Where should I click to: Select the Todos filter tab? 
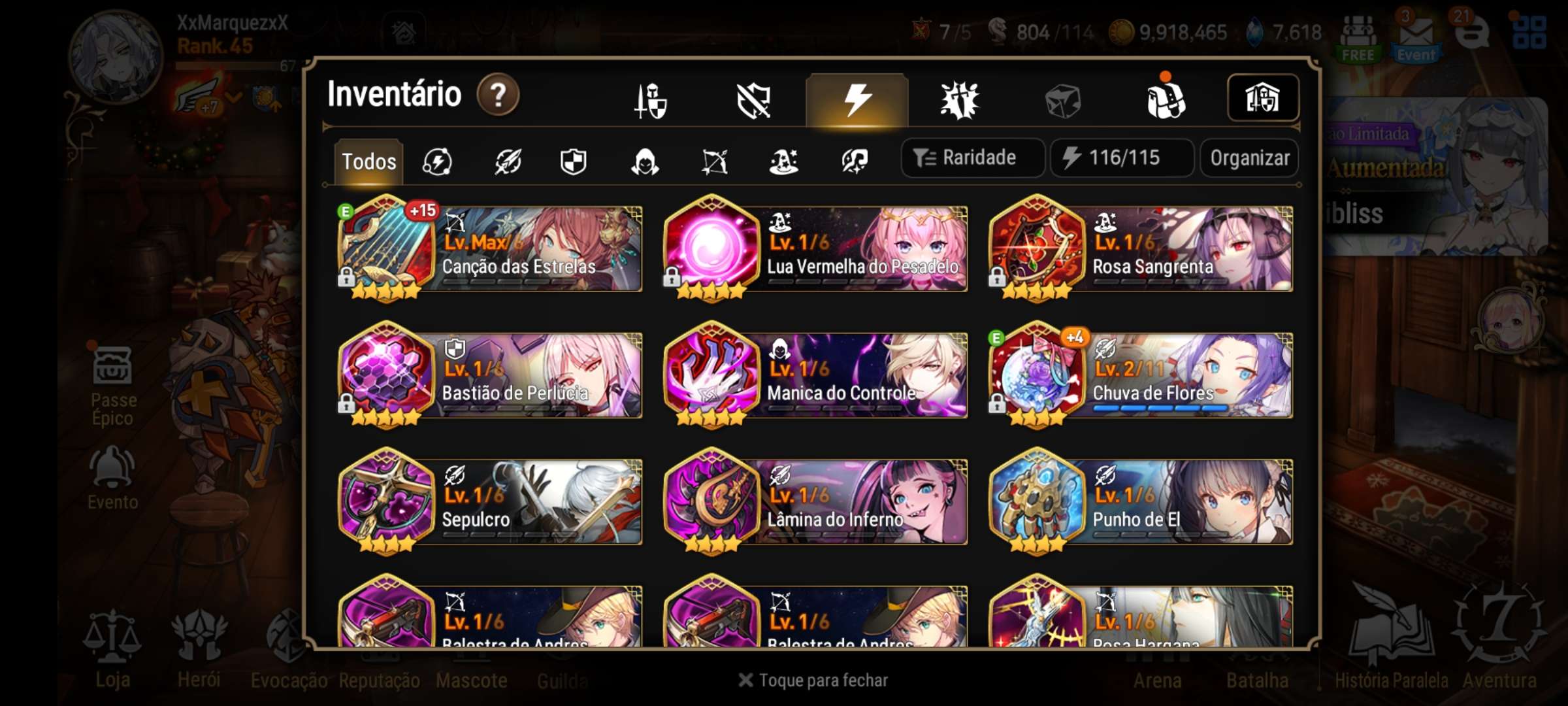[x=369, y=161]
